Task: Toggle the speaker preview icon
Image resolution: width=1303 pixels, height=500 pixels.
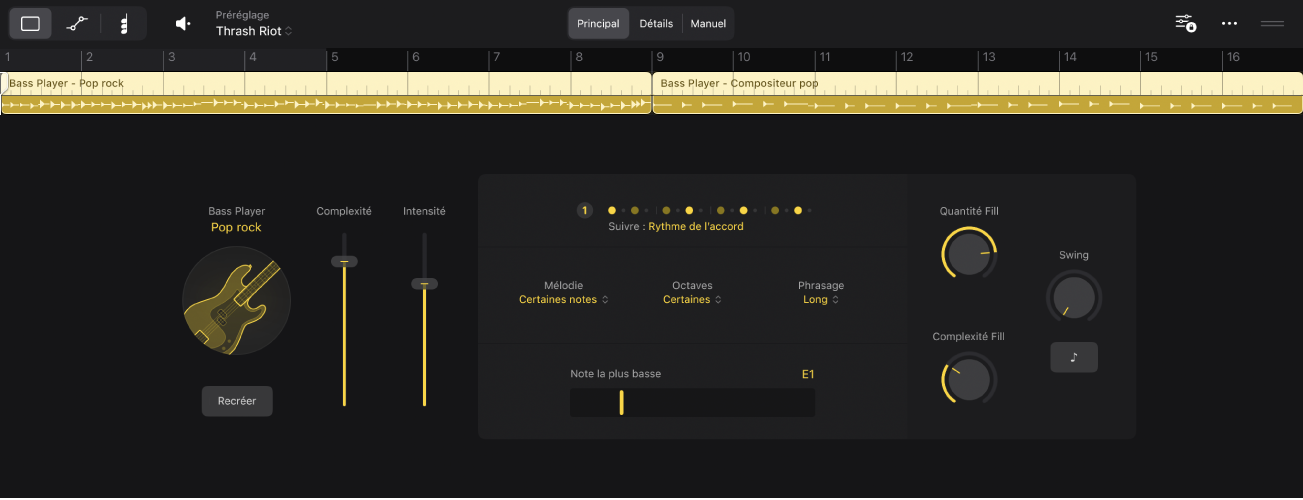Action: pyautogui.click(x=183, y=24)
